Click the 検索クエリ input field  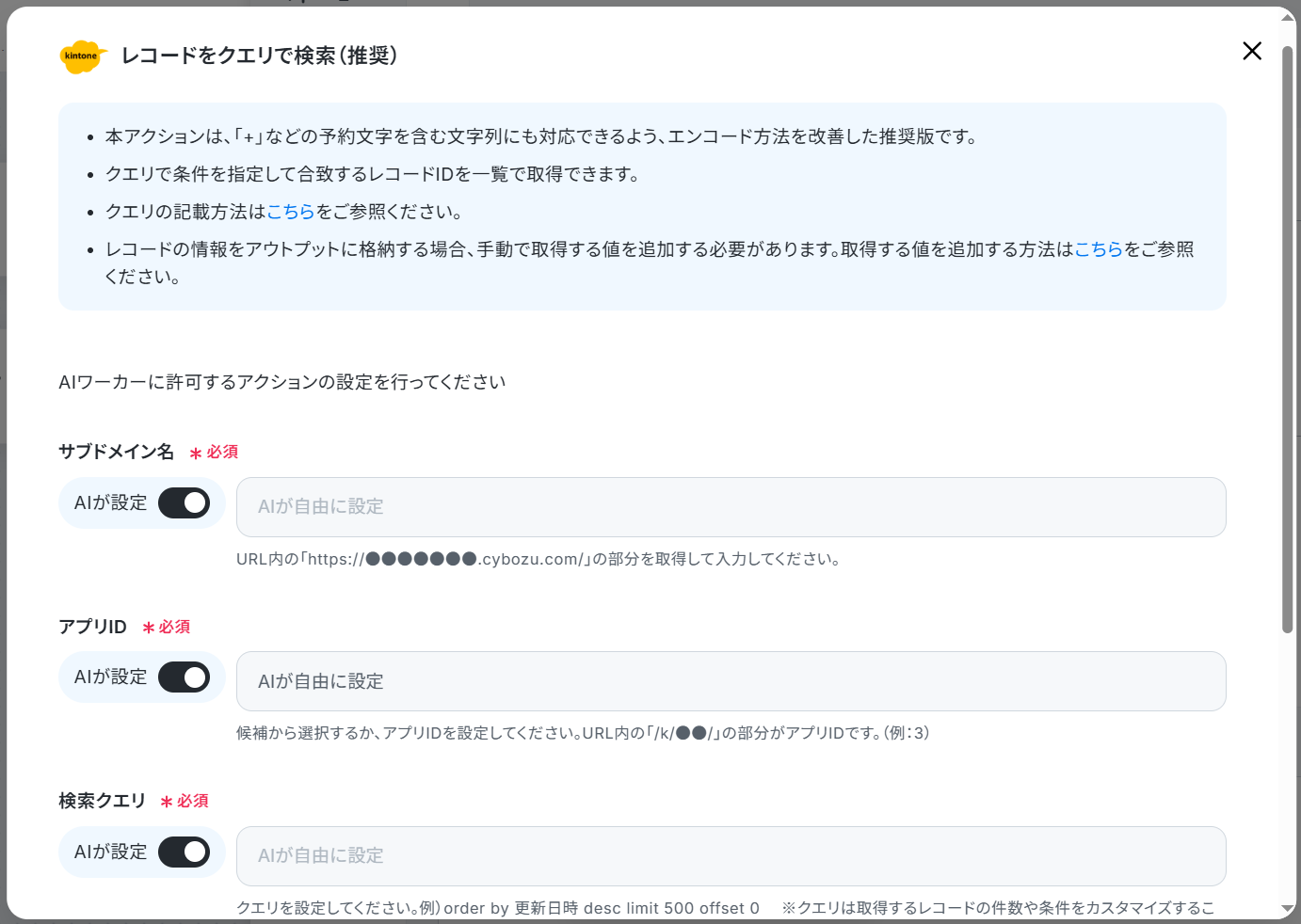(x=731, y=856)
